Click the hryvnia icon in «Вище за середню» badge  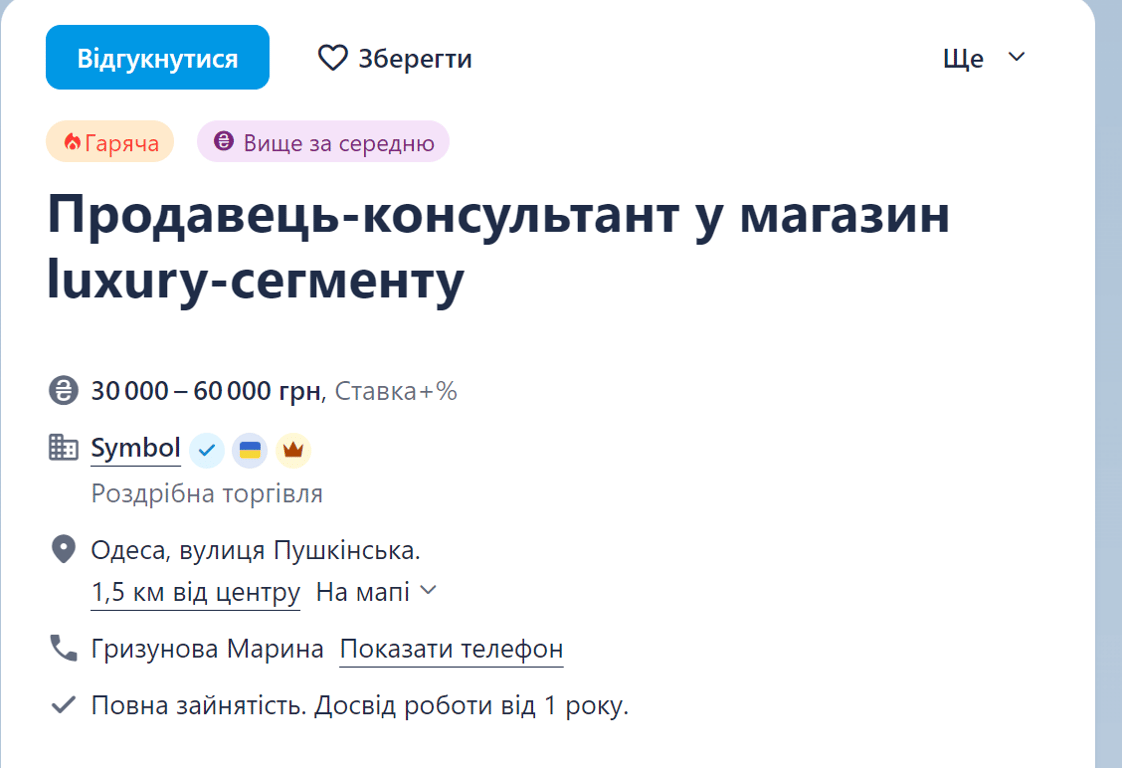224,141
